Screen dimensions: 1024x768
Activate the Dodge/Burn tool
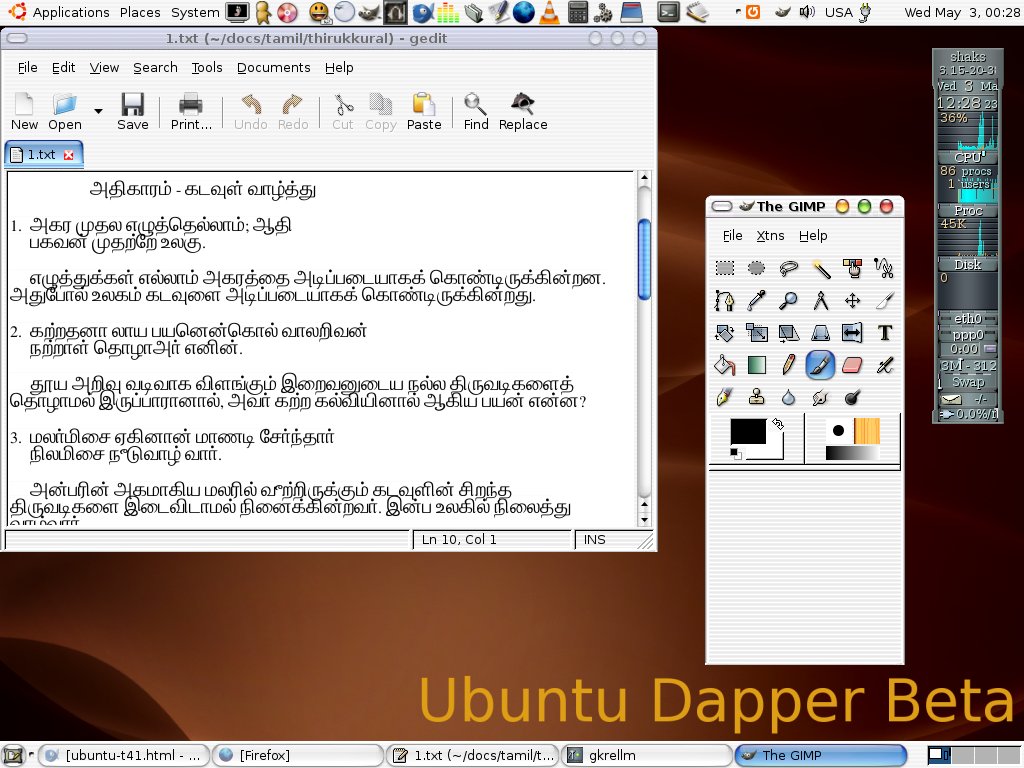[852, 397]
